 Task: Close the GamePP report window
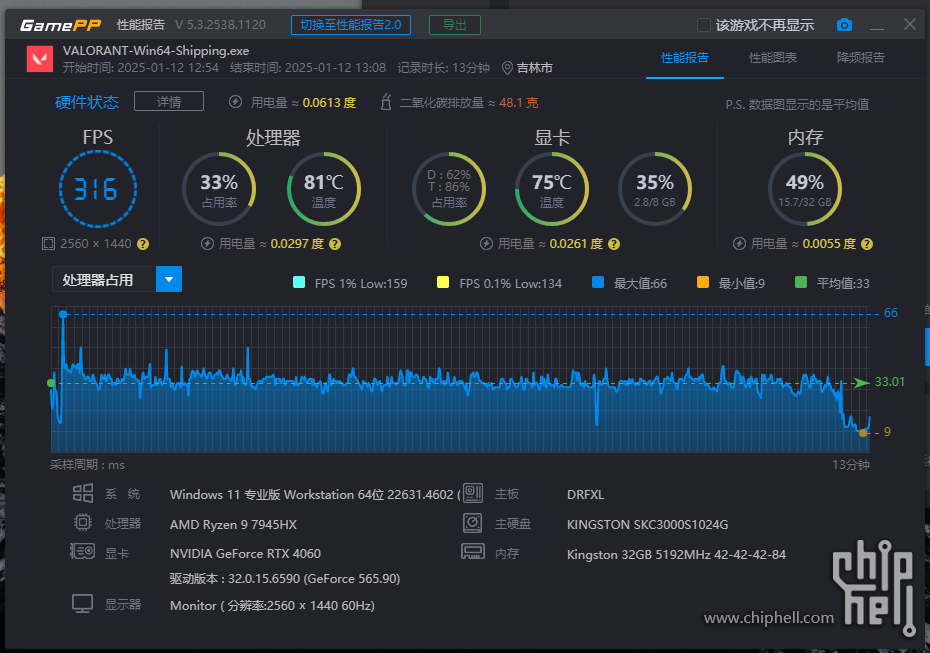click(x=910, y=24)
